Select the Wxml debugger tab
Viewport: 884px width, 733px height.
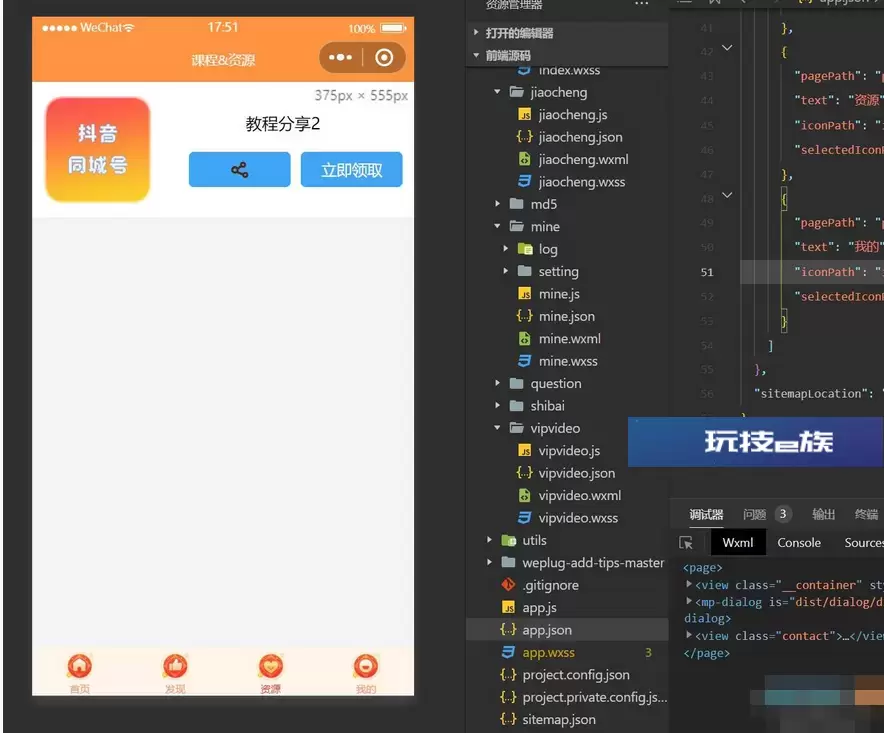(738, 542)
